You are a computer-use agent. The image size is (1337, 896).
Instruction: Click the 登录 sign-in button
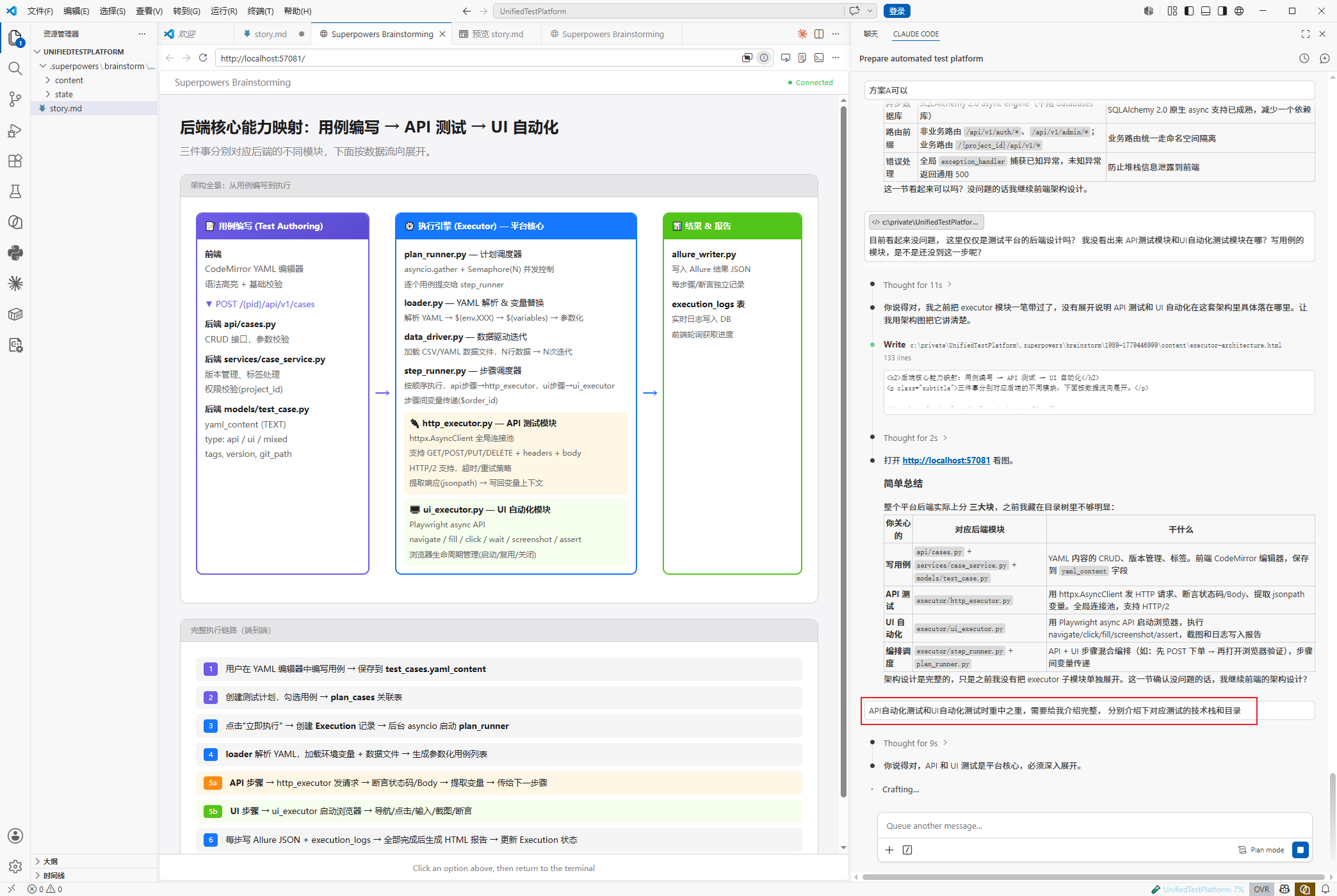[896, 11]
